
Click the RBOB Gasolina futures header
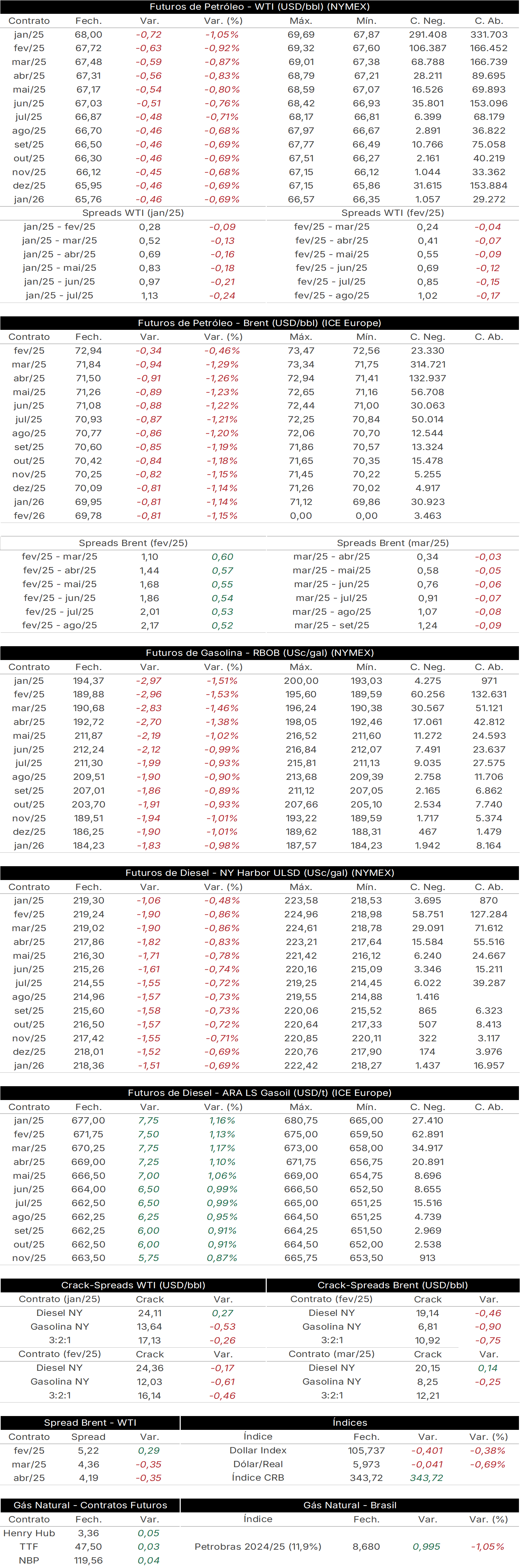[259, 652]
